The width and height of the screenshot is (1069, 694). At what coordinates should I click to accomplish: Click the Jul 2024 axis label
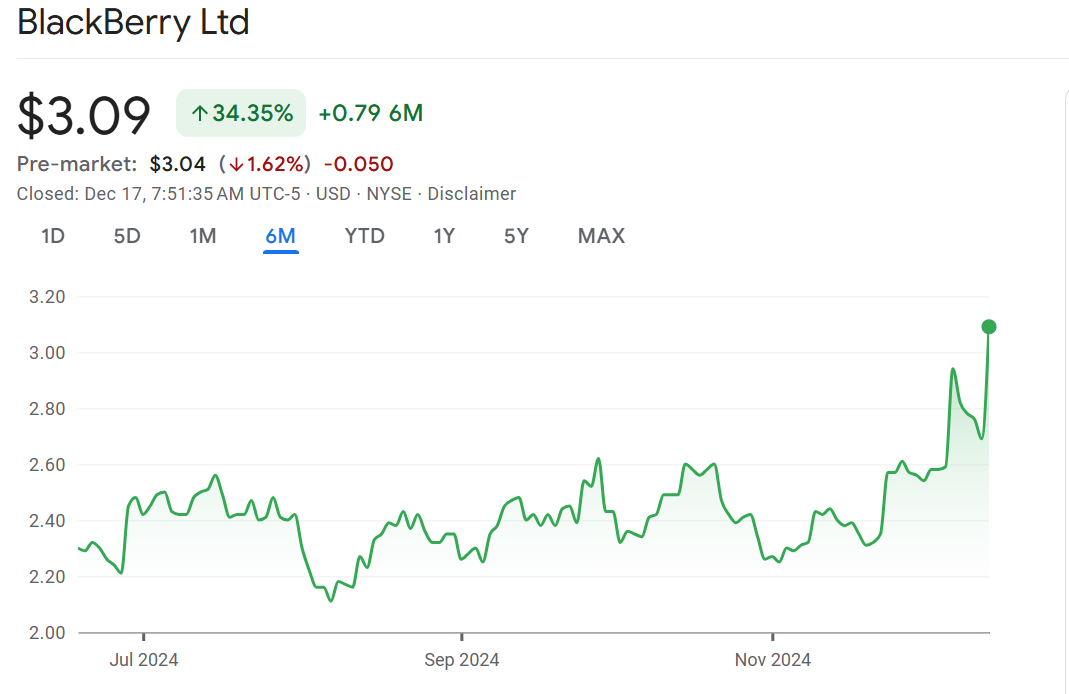pos(143,660)
